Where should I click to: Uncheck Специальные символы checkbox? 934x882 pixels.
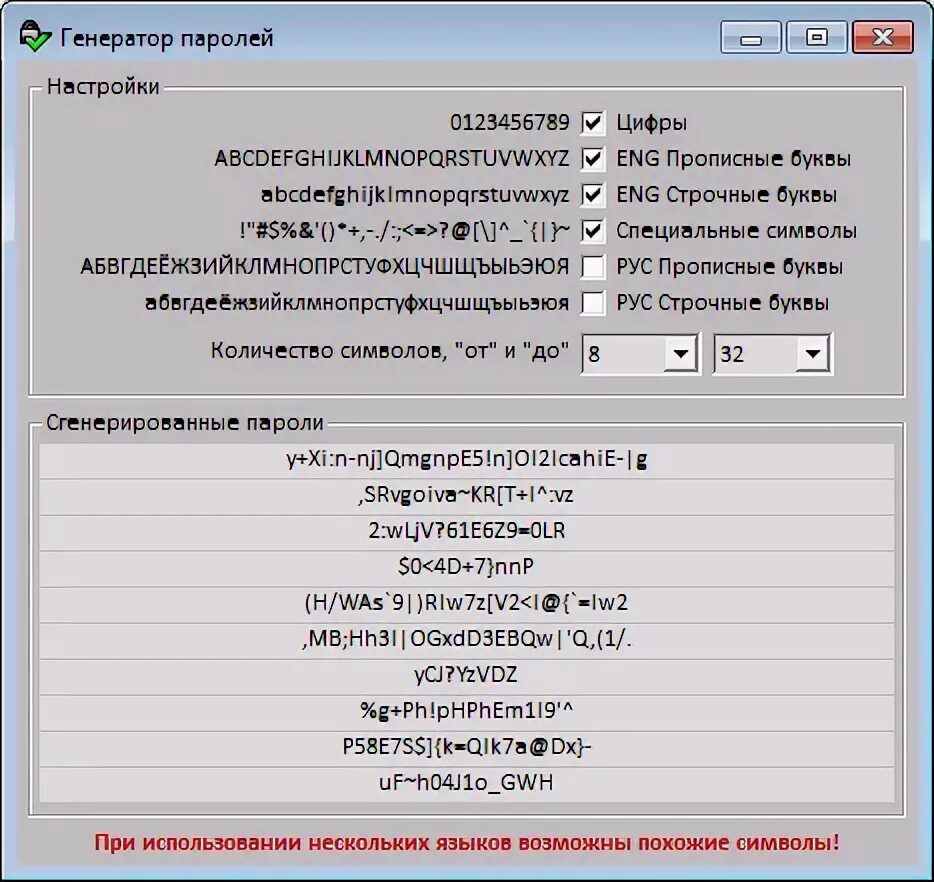tap(593, 230)
